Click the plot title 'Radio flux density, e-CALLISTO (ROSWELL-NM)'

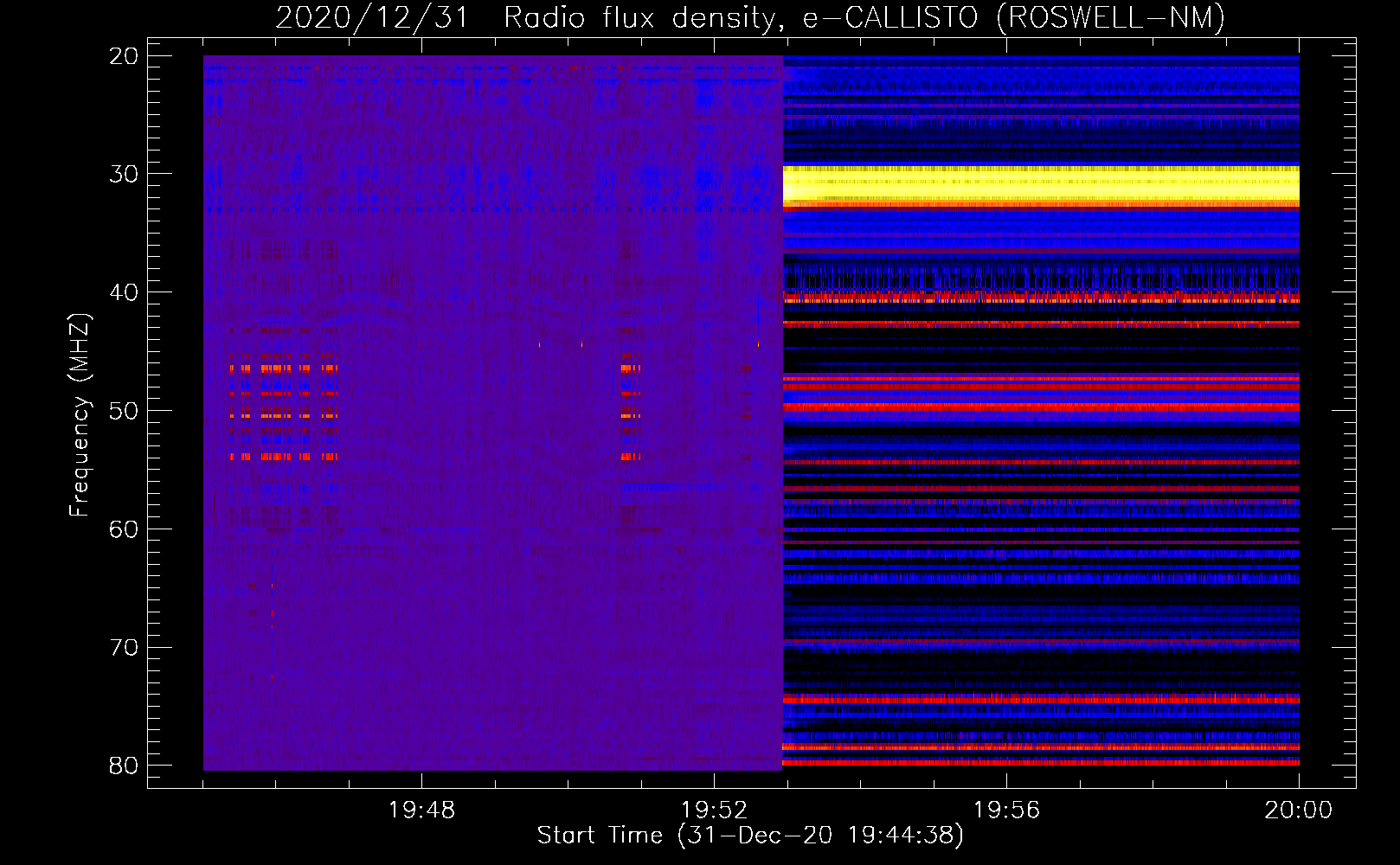click(x=864, y=18)
